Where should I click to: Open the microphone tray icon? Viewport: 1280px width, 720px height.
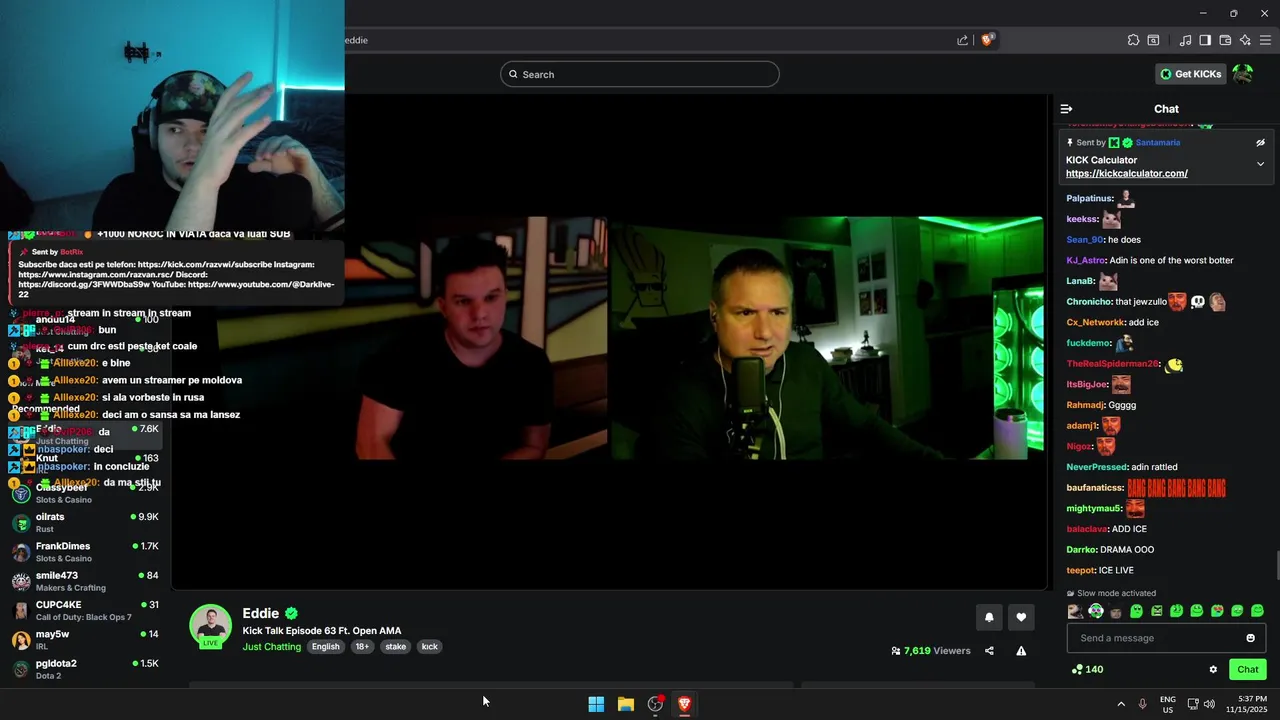click(1142, 704)
